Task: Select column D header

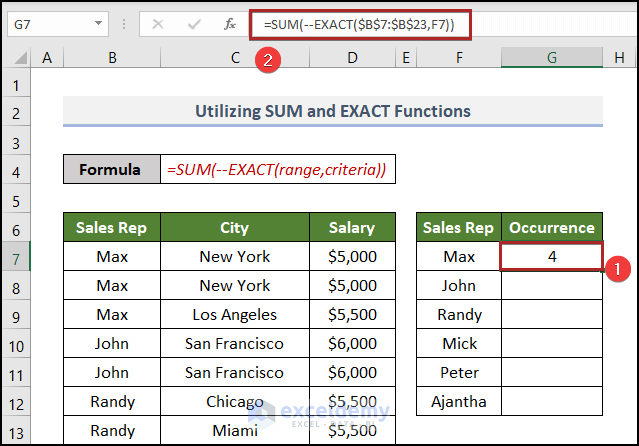Action: click(x=352, y=59)
